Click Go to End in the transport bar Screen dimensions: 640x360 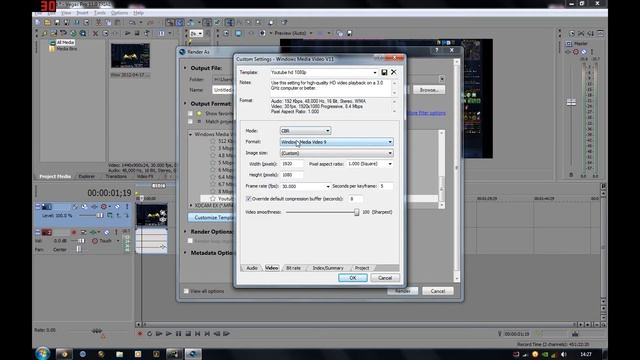tap(207, 334)
